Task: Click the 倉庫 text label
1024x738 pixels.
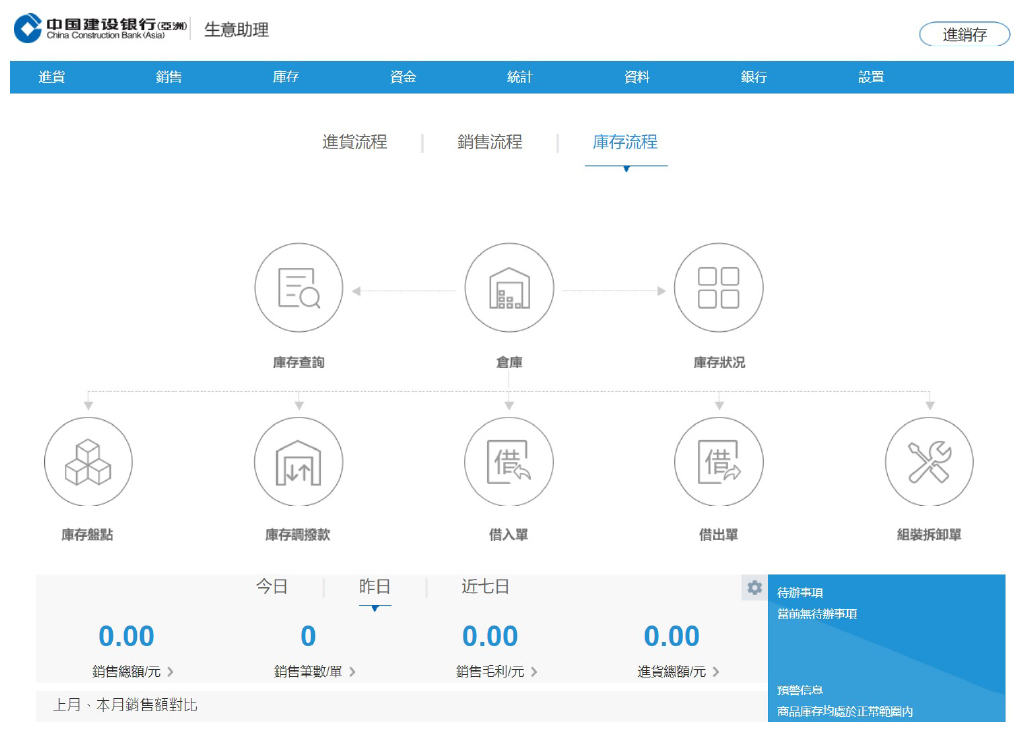Action: pos(509,362)
